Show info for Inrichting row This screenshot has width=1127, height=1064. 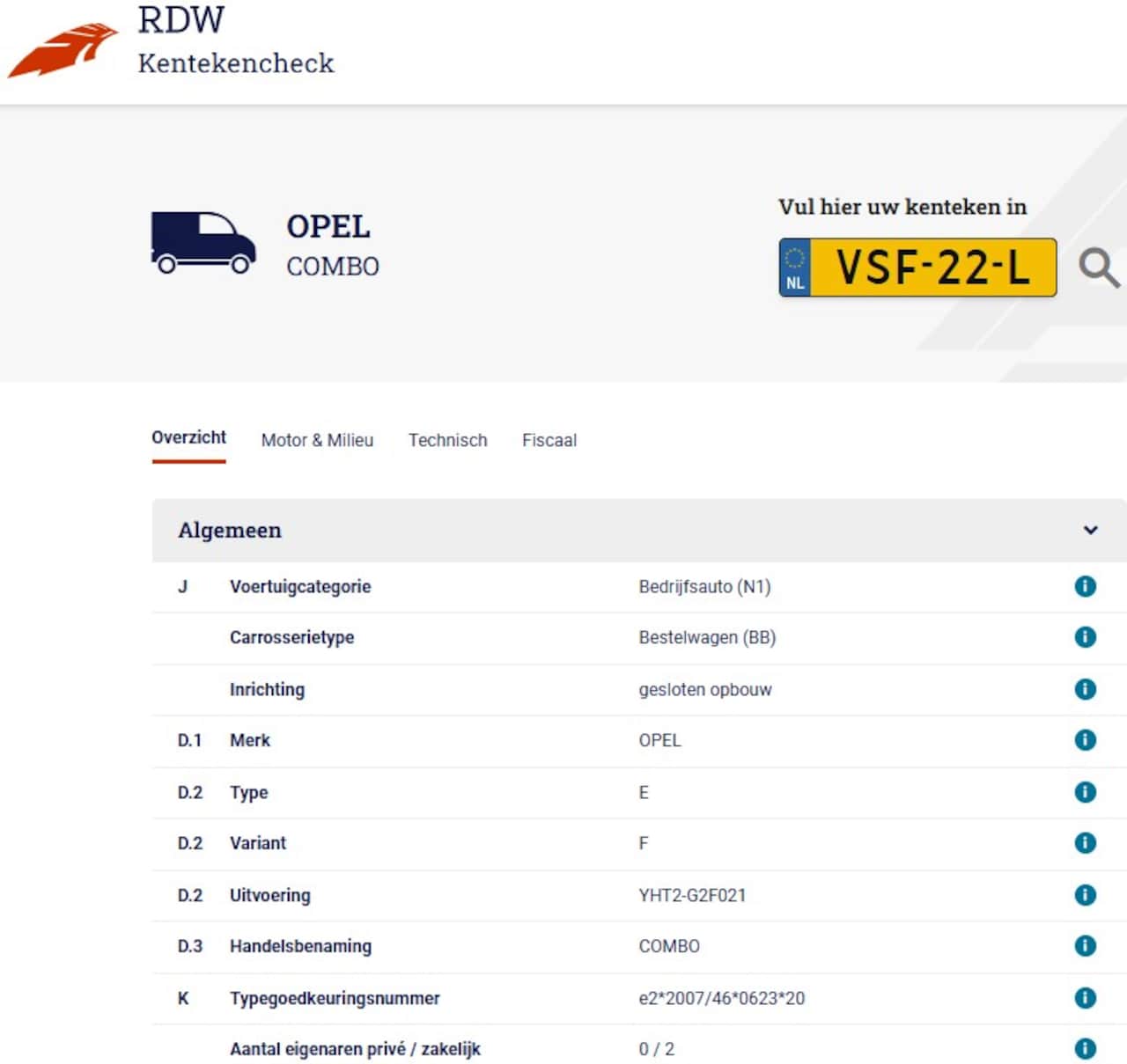tap(1085, 689)
